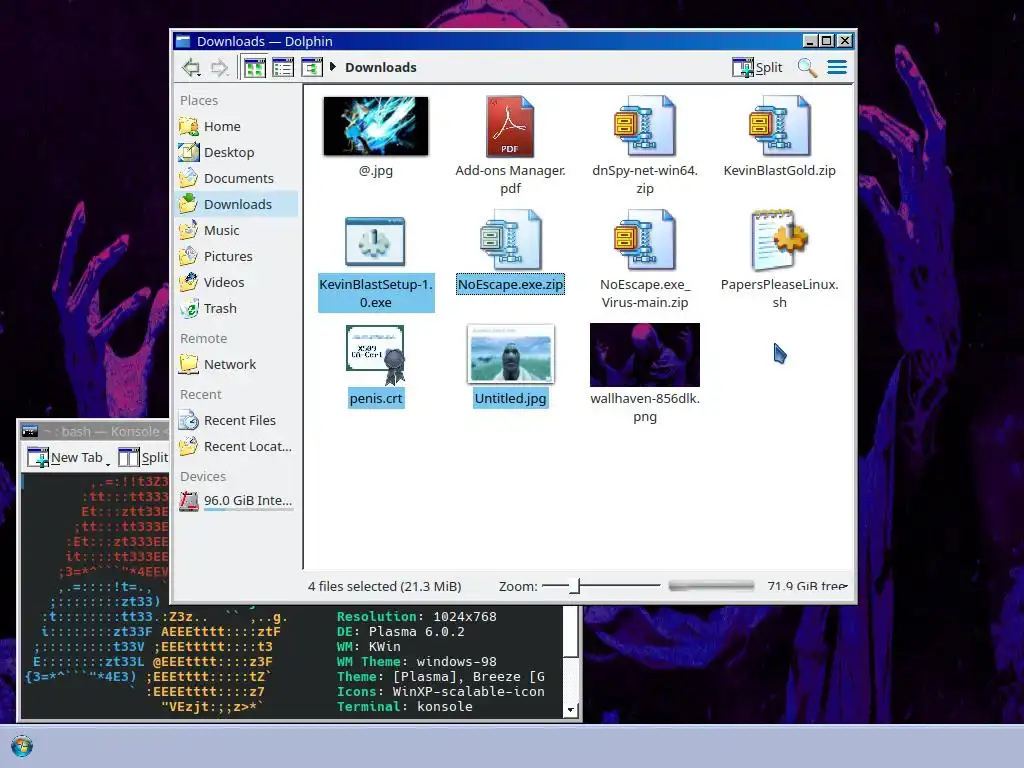Switch Dolphin to Compact view mode
This screenshot has height=768, width=1024.
283,67
